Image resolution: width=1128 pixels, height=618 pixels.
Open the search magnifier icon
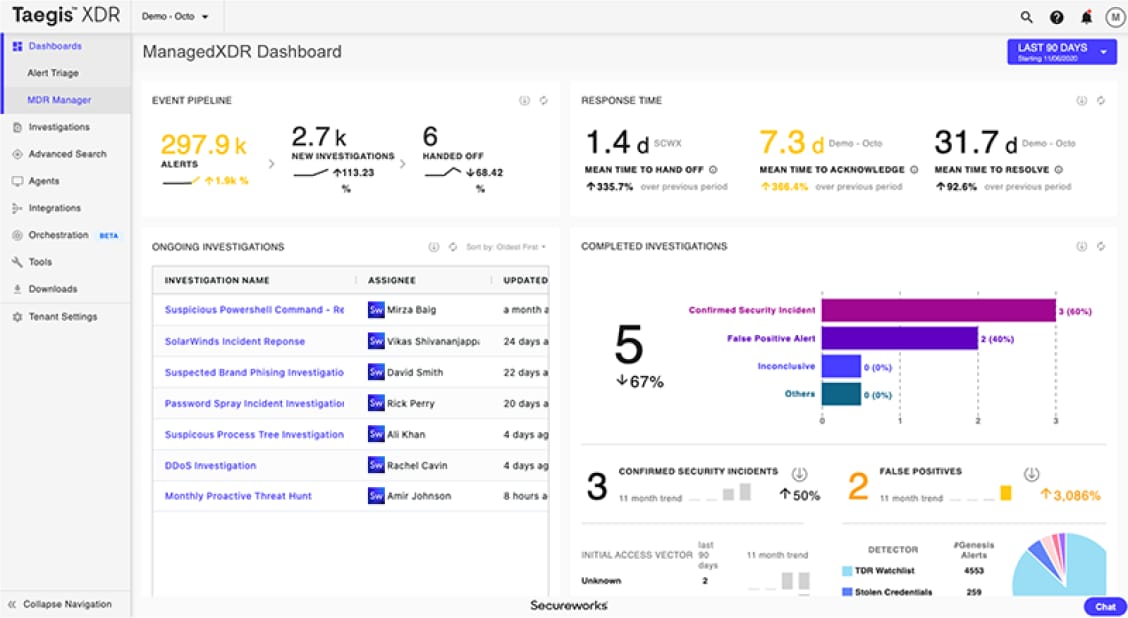(1027, 17)
